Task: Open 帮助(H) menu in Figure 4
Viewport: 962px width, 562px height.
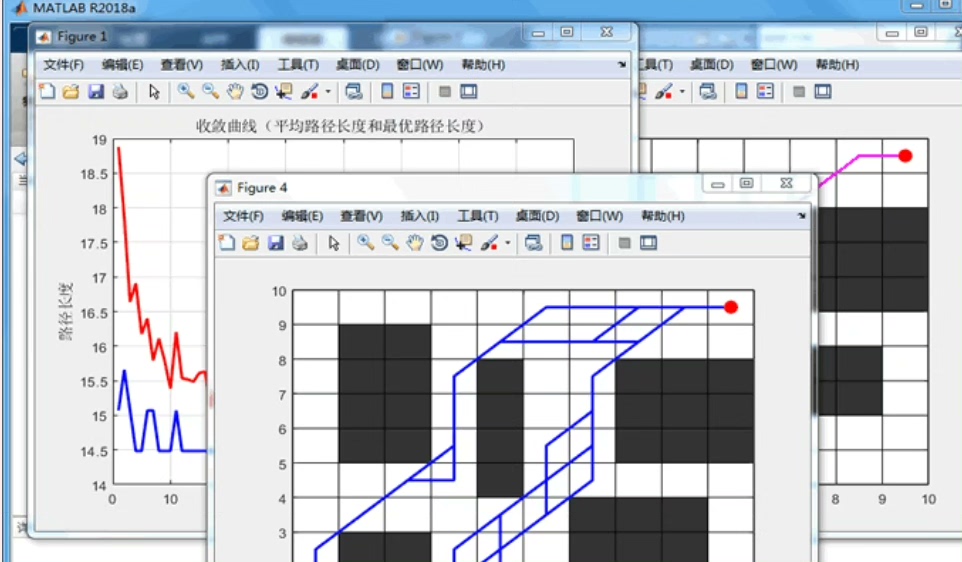Action: pyautogui.click(x=663, y=216)
